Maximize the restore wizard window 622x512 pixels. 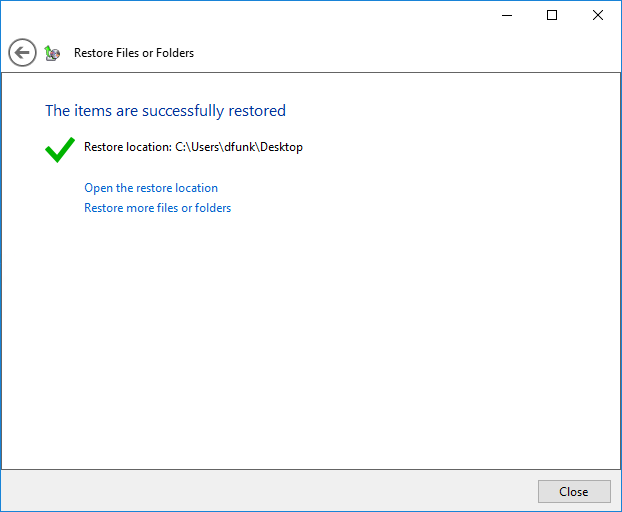[552, 15]
